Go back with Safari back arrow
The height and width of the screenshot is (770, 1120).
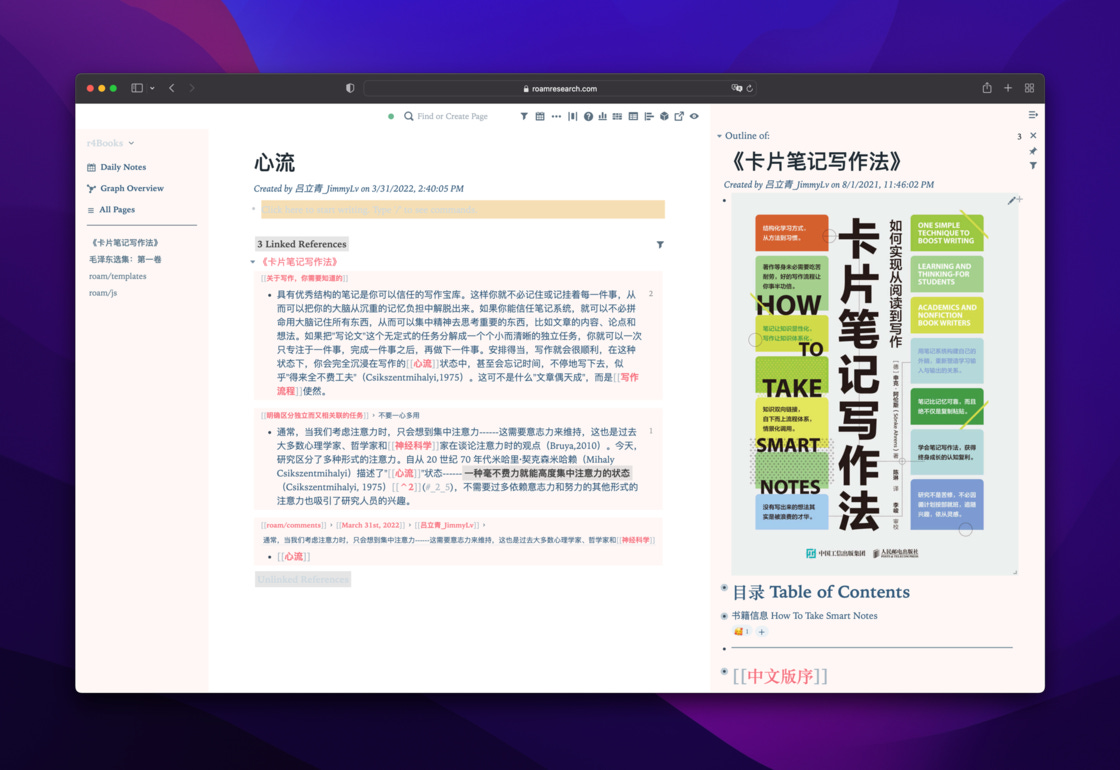171,88
